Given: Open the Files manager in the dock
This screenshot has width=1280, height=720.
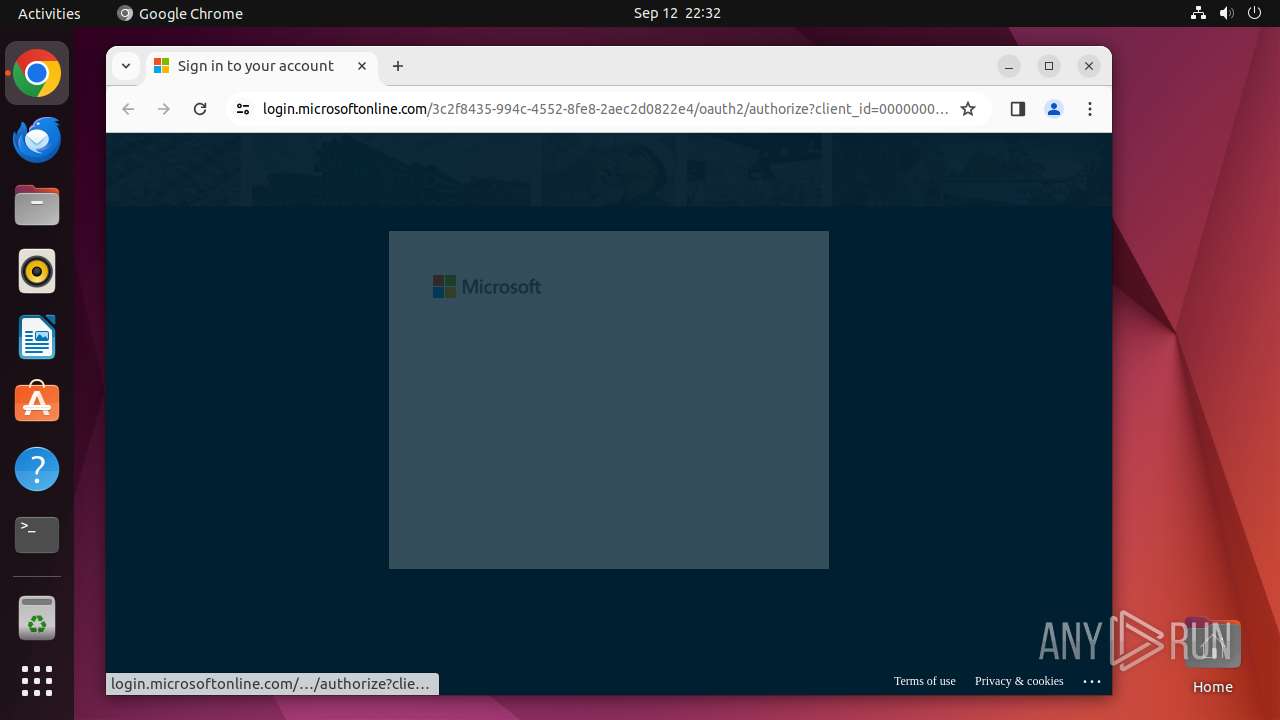Looking at the screenshot, I should point(37,205).
